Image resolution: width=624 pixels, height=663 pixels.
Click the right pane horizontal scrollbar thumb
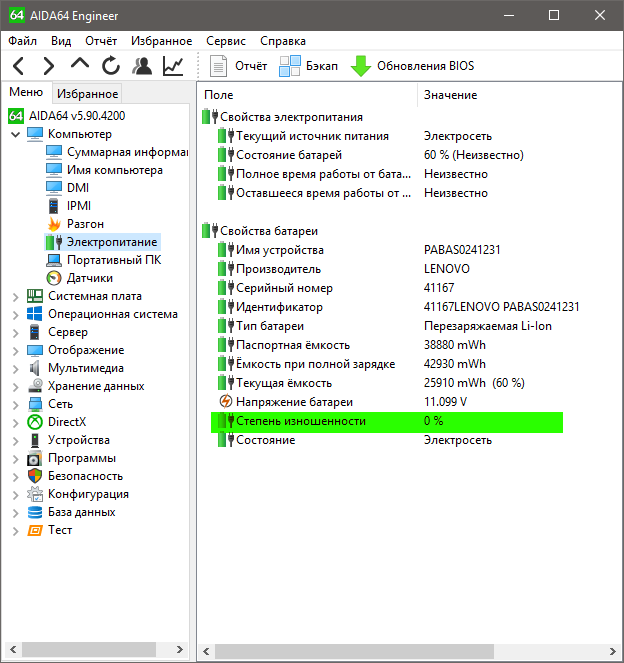point(354,650)
